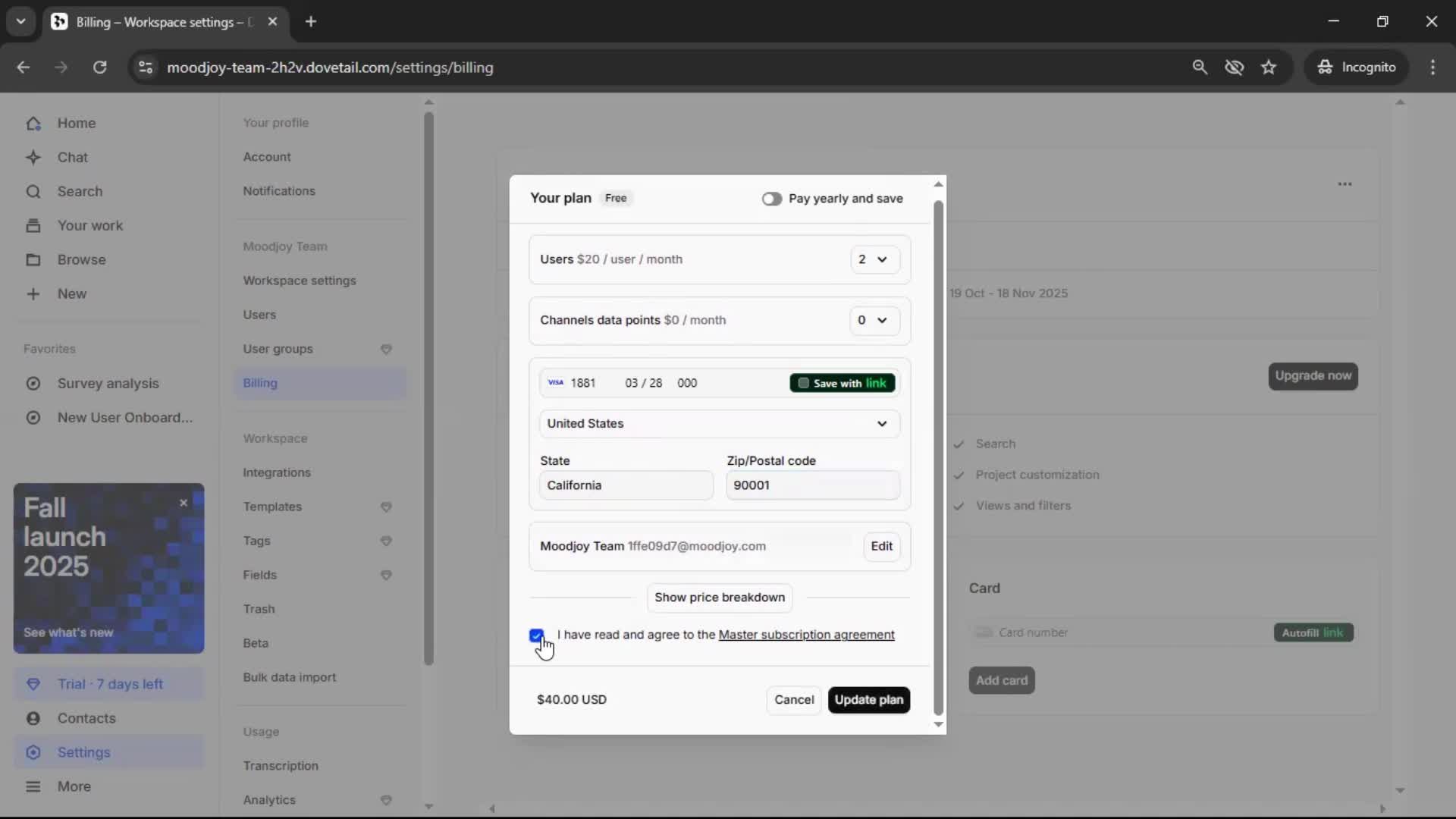Viewport: 1456px width, 819px height.
Task: Open three-dot menu on billing page
Action: (1345, 184)
